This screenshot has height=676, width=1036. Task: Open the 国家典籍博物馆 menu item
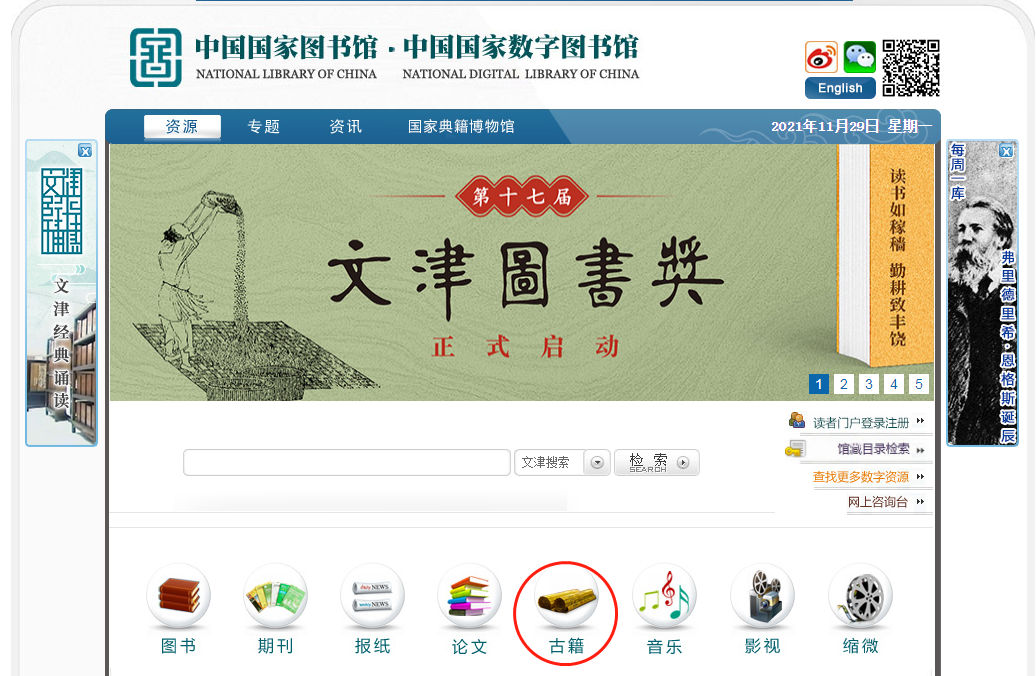[x=461, y=126]
